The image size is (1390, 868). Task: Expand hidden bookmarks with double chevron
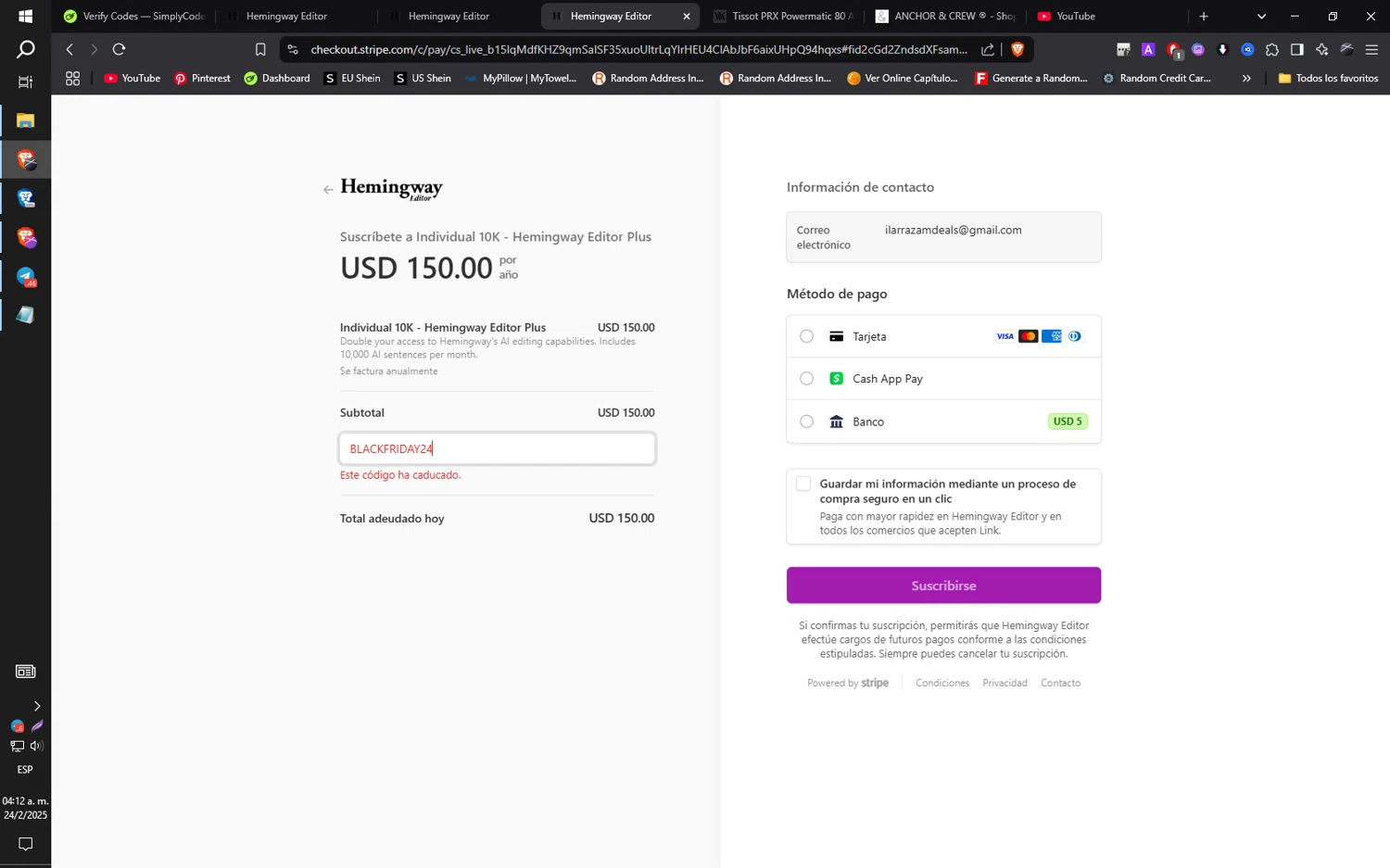(x=1246, y=79)
